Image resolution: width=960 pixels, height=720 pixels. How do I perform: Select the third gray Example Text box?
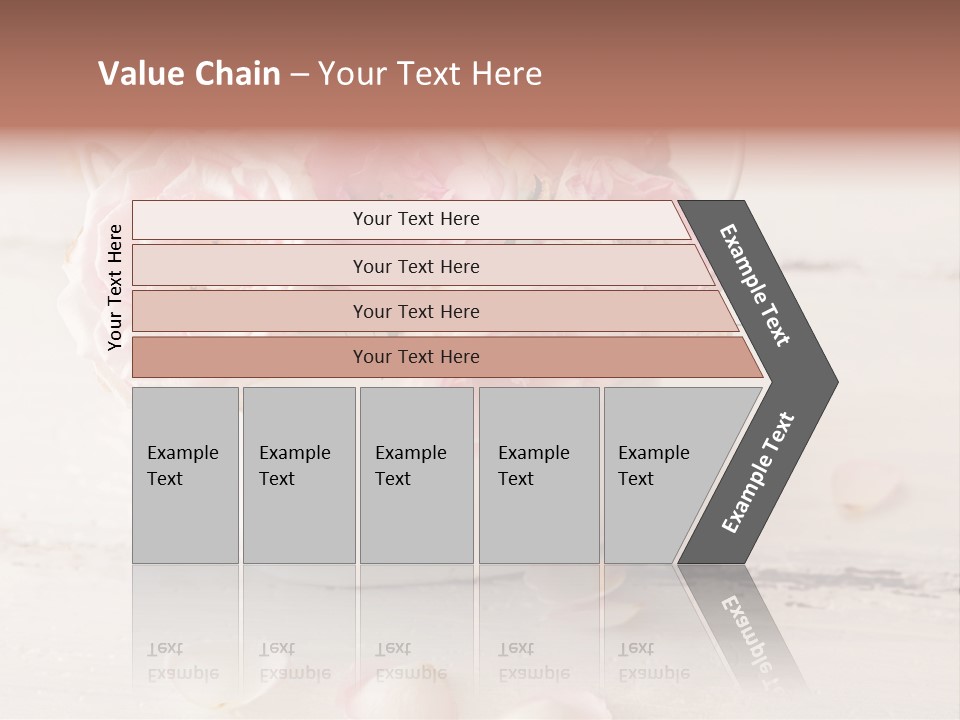tap(416, 475)
